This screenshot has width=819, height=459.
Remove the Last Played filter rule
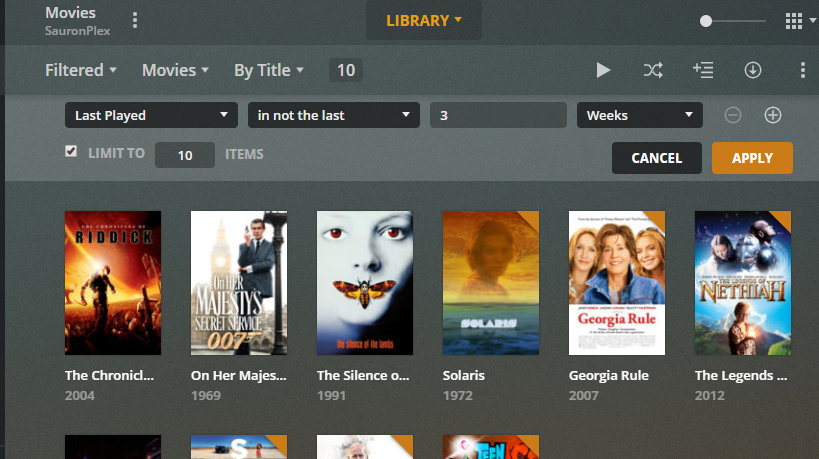733,115
